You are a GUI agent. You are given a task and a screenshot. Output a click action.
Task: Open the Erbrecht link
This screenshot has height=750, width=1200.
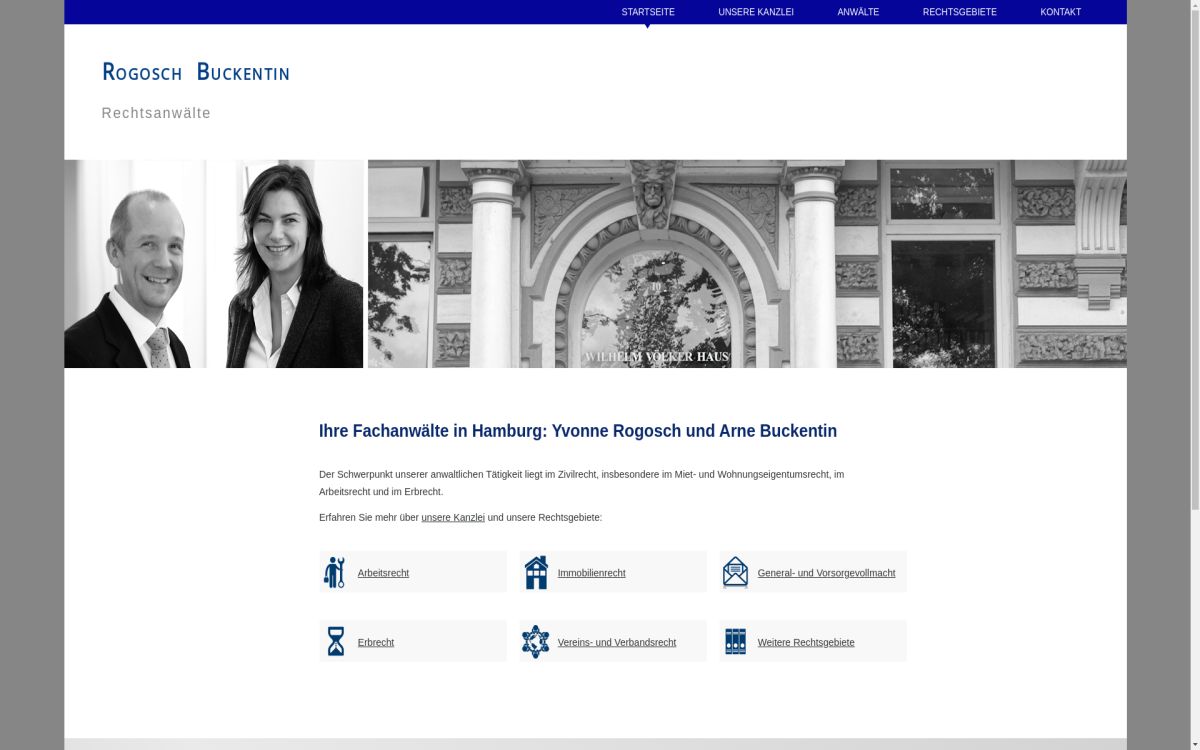coord(376,643)
